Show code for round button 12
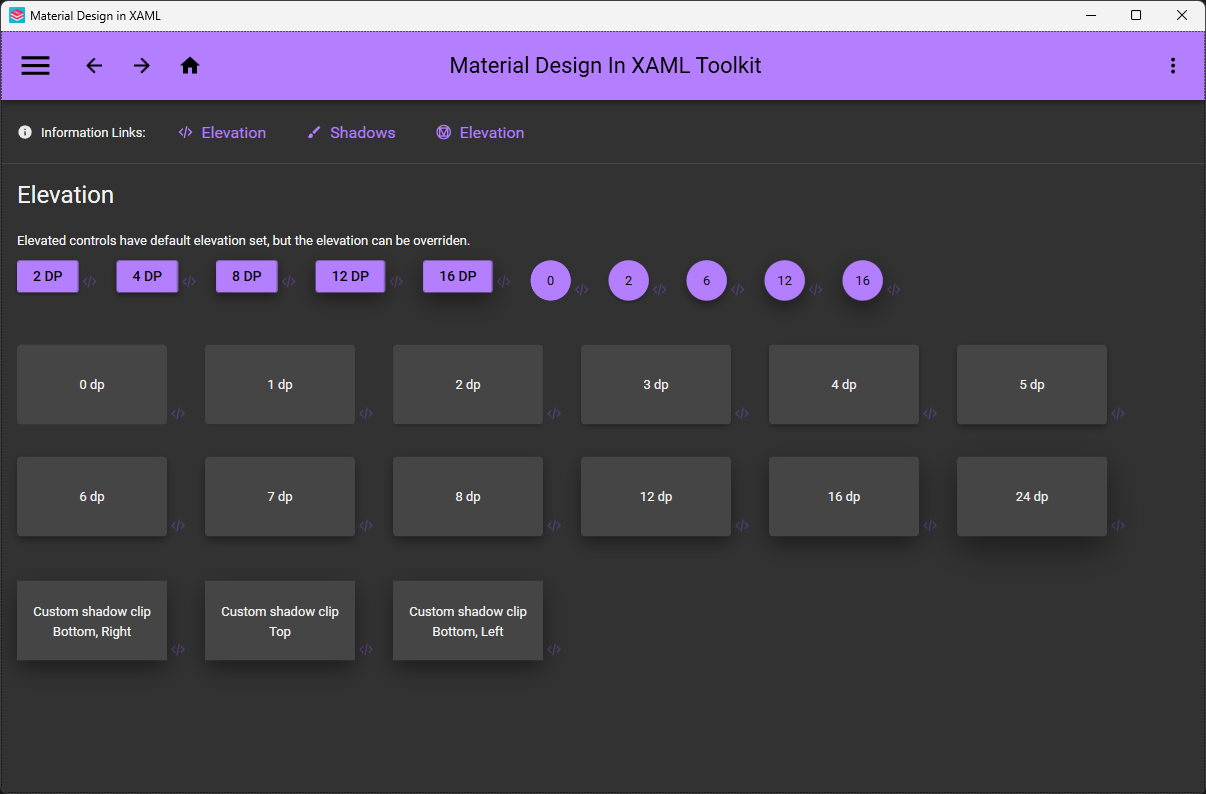This screenshot has height=794, width=1206. pyautogui.click(x=816, y=290)
